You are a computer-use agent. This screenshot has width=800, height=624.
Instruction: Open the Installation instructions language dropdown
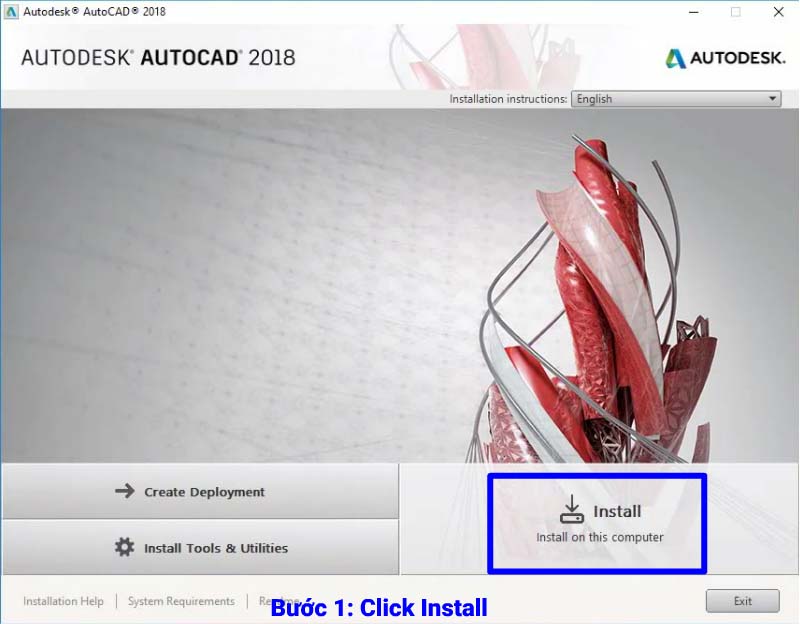click(x=676, y=99)
